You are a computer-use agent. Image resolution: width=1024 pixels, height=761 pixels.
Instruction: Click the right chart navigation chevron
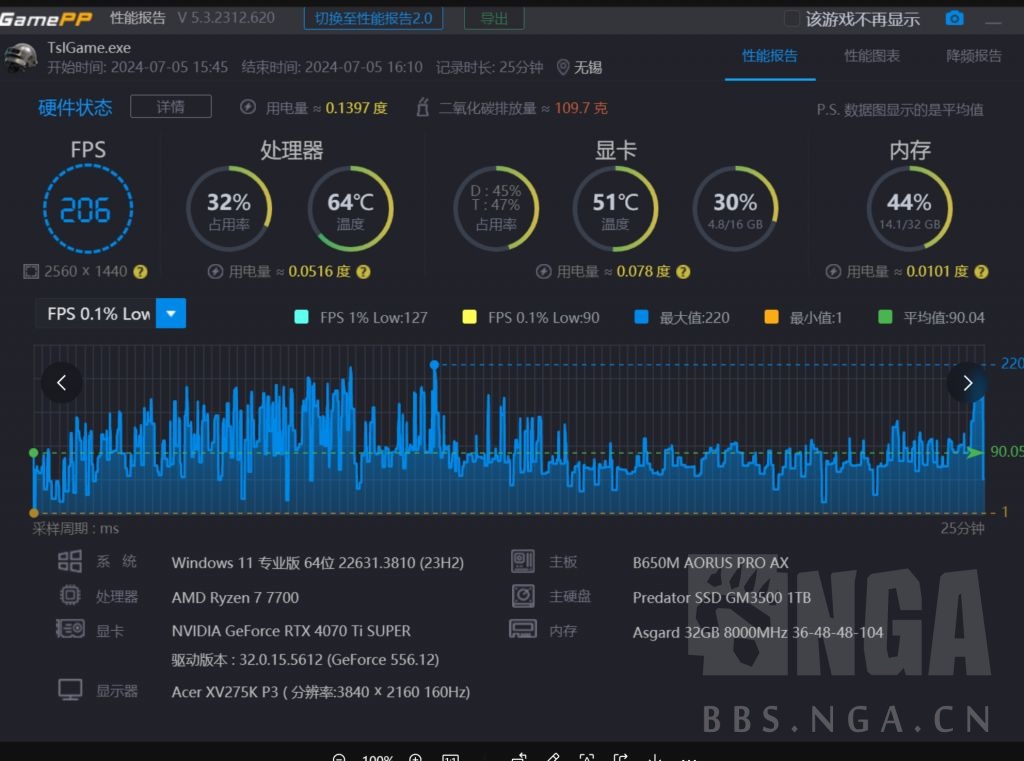click(966, 382)
